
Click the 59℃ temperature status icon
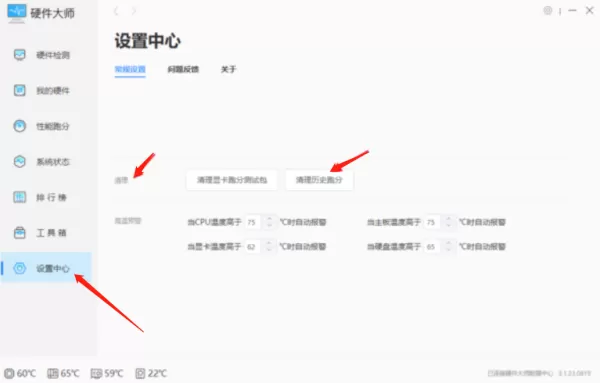96,373
